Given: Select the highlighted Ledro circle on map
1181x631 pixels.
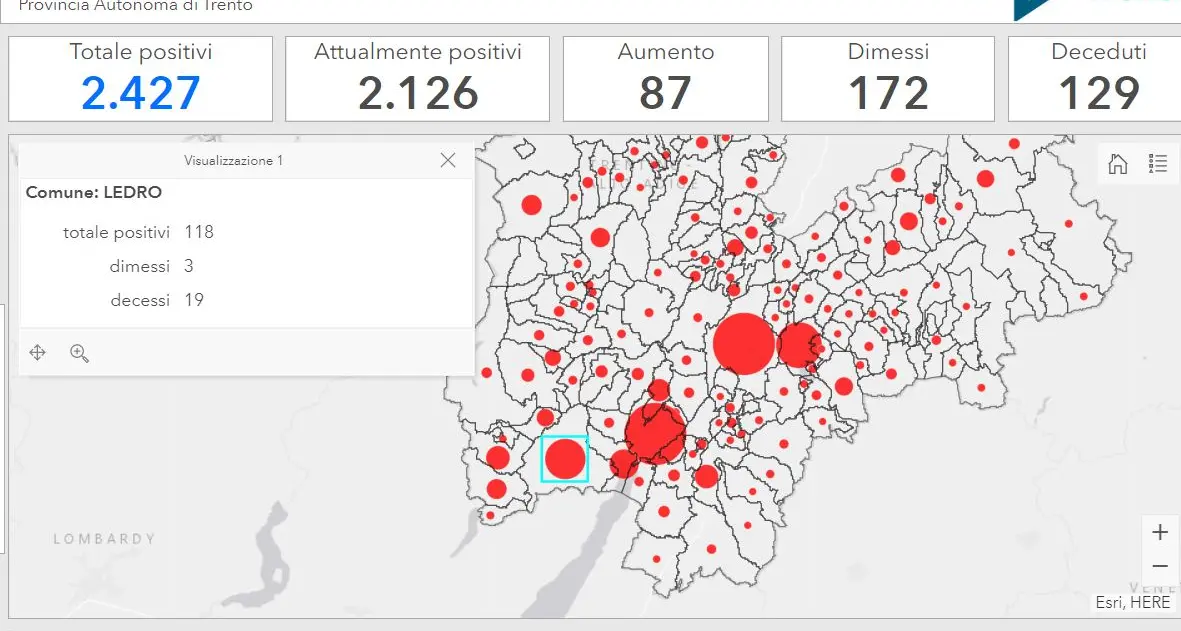Looking at the screenshot, I should [x=565, y=459].
